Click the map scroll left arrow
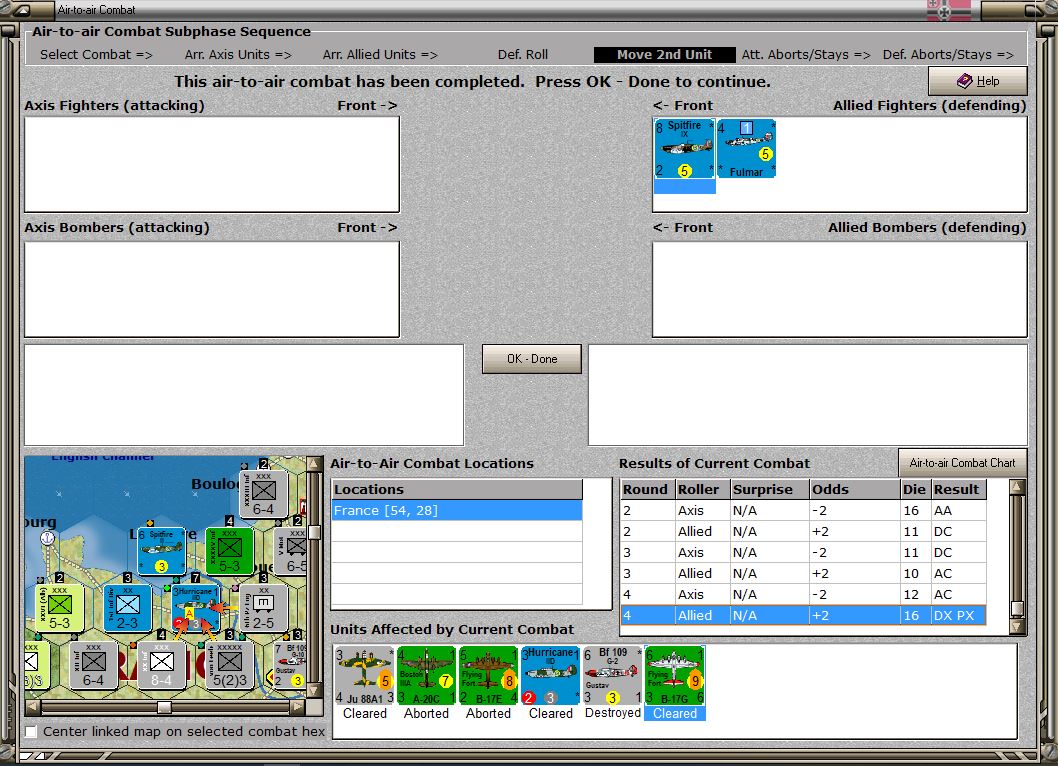Viewport: 1058px width, 766px height. click(x=32, y=707)
